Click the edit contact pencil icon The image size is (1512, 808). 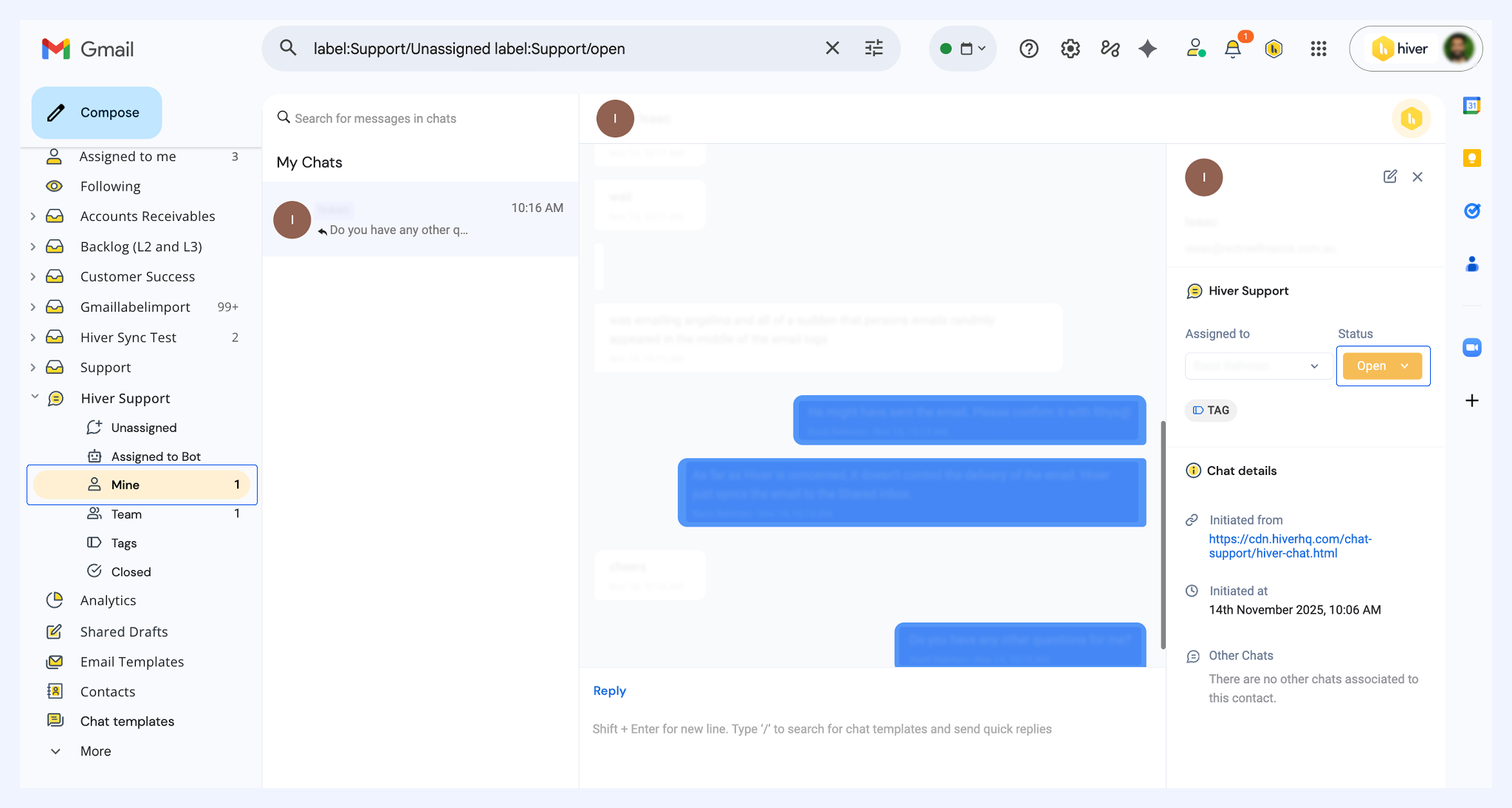click(1389, 177)
